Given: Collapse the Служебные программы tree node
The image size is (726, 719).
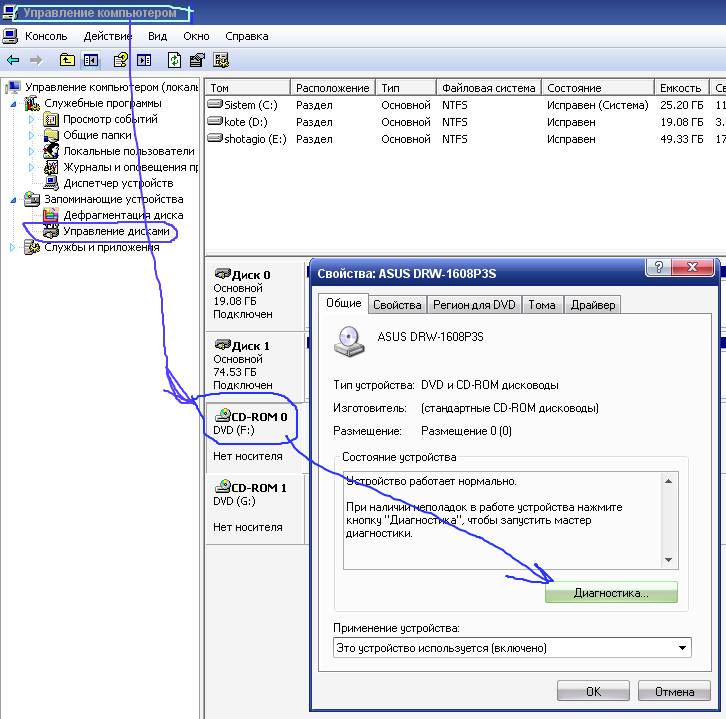Looking at the screenshot, I should (x=13, y=104).
